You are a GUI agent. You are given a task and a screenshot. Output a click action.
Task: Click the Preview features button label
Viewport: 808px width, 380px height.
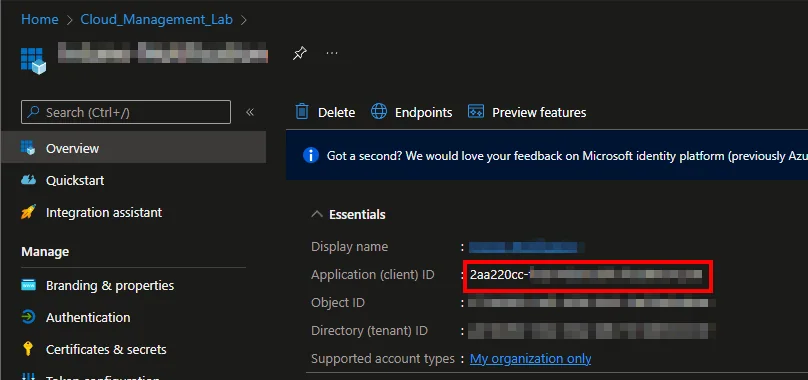click(x=539, y=112)
